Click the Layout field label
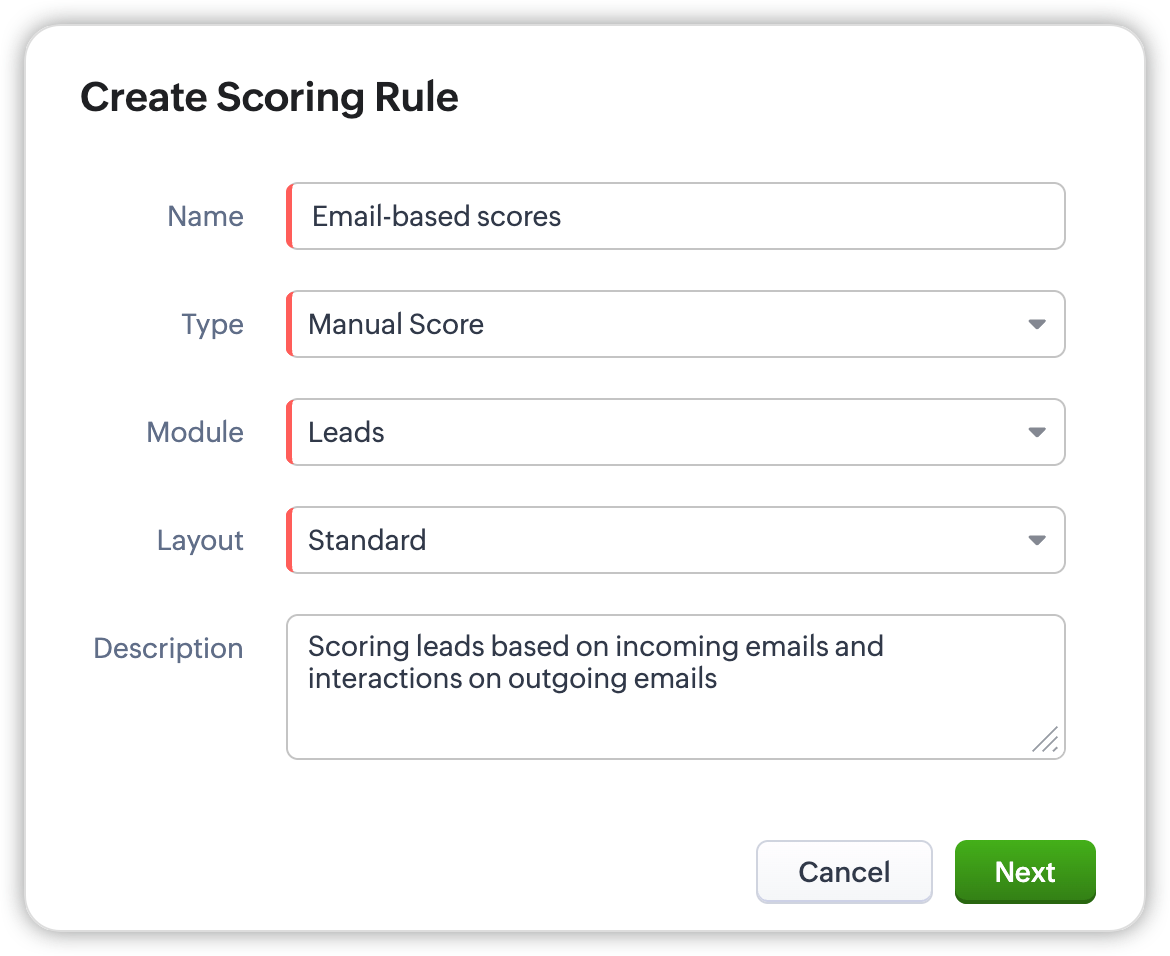The height and width of the screenshot is (956, 1170). tap(200, 540)
